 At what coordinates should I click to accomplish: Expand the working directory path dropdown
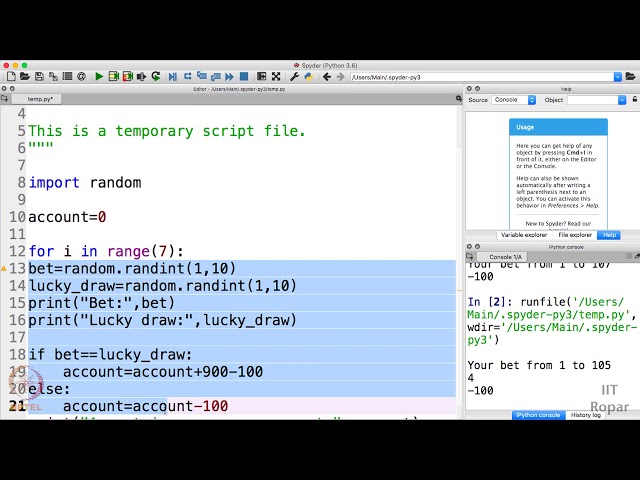(618, 77)
